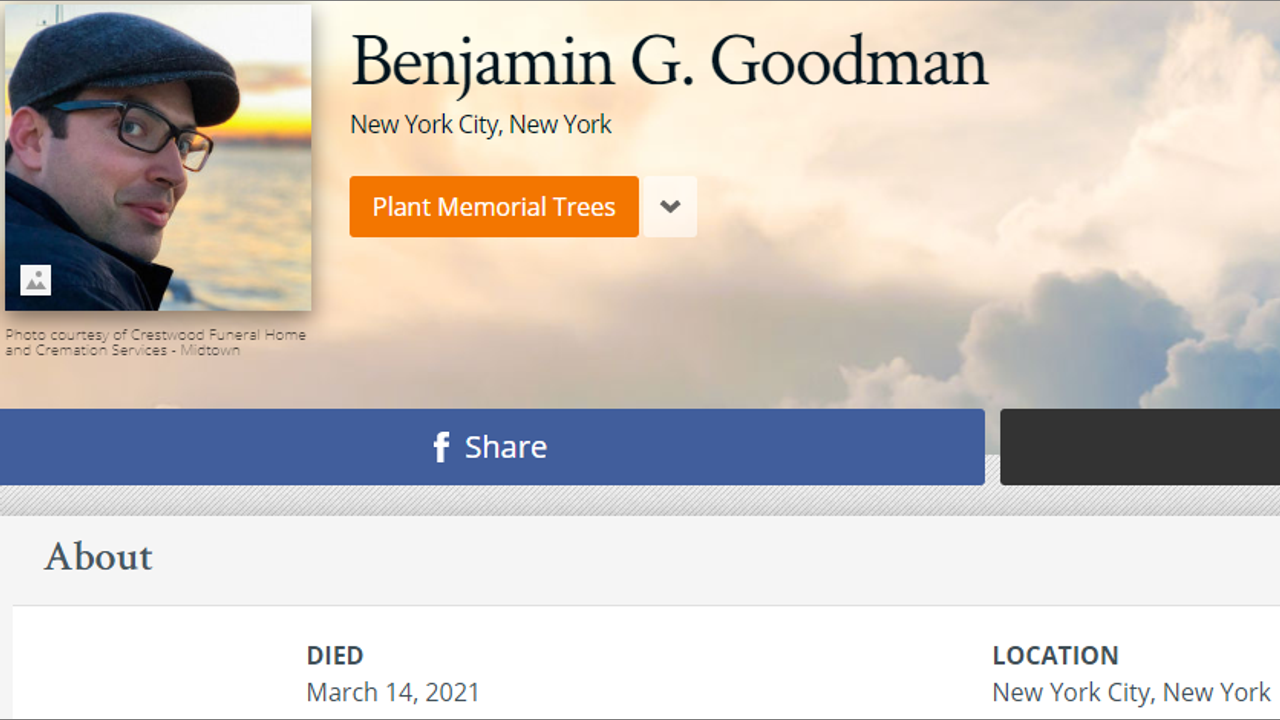
Task: Click the Facebook 'f' logo icon
Action: [441, 447]
